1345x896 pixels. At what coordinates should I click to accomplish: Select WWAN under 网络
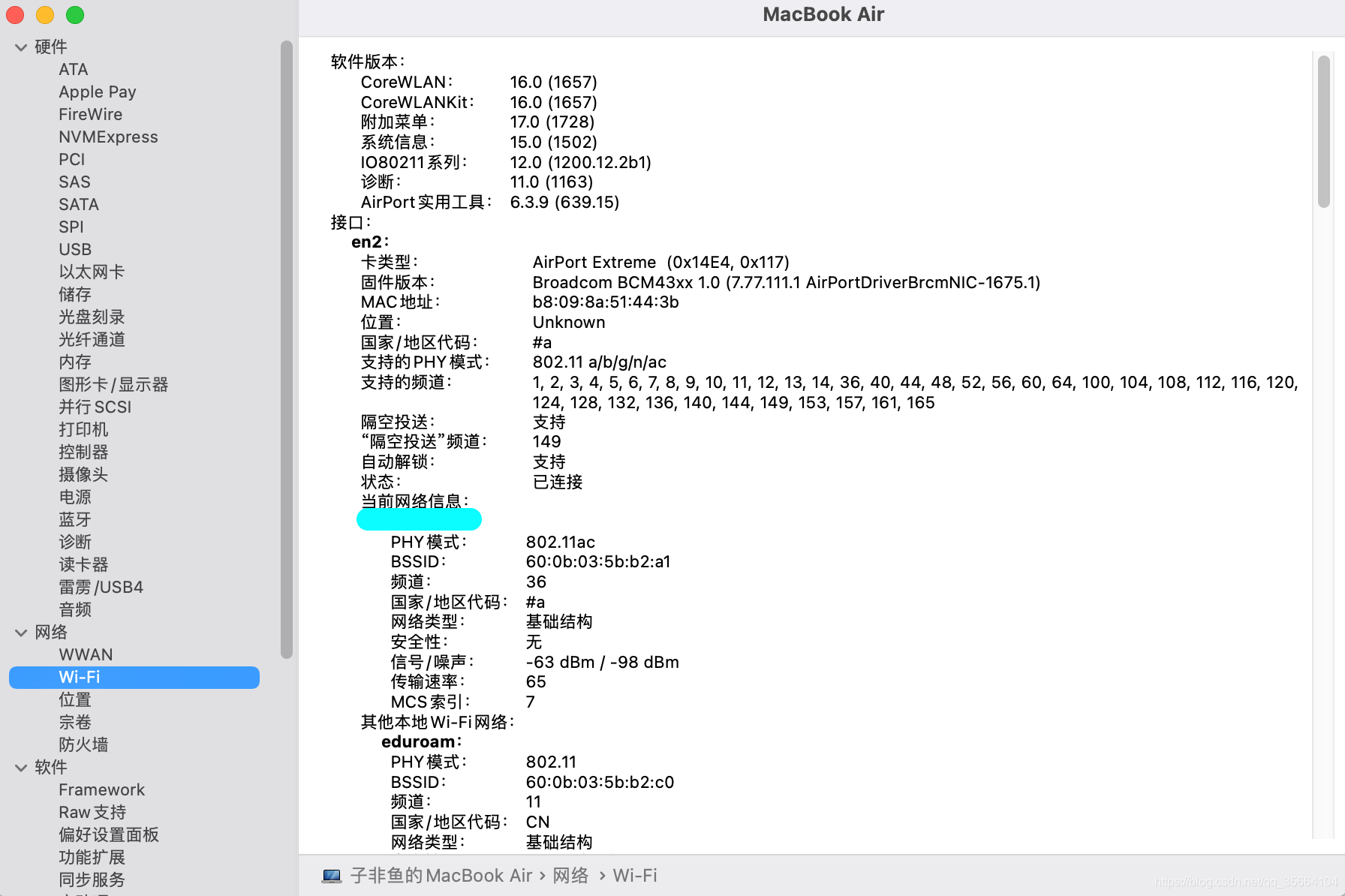click(86, 655)
